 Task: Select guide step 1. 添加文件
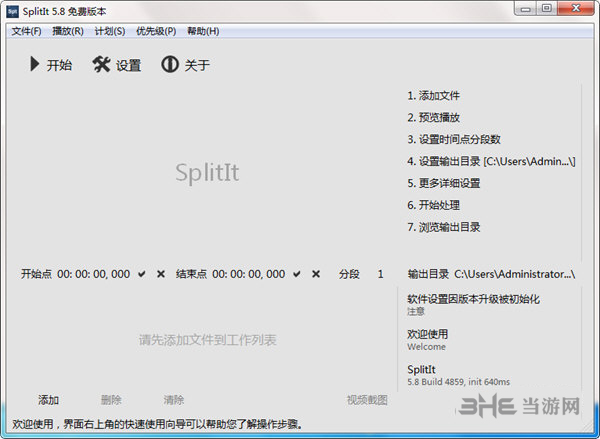434,96
